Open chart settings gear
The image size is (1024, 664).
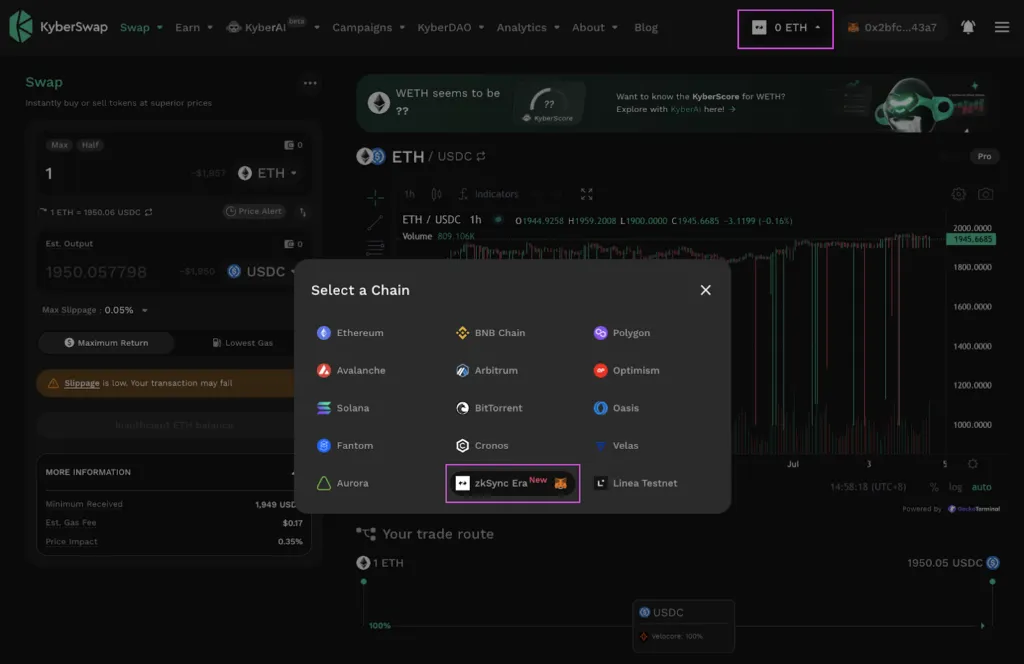point(958,194)
